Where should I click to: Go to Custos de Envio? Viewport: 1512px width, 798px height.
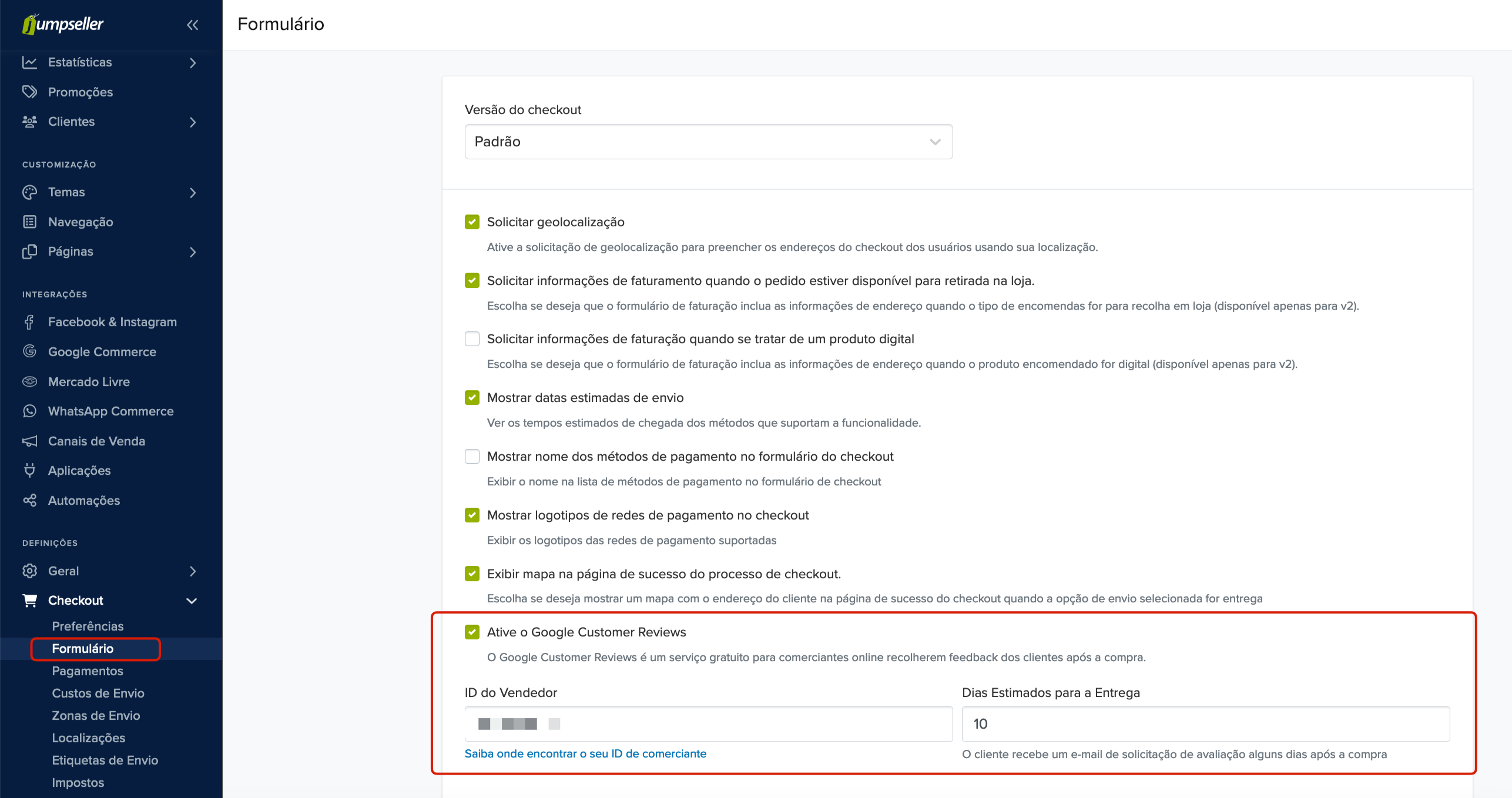coord(98,693)
